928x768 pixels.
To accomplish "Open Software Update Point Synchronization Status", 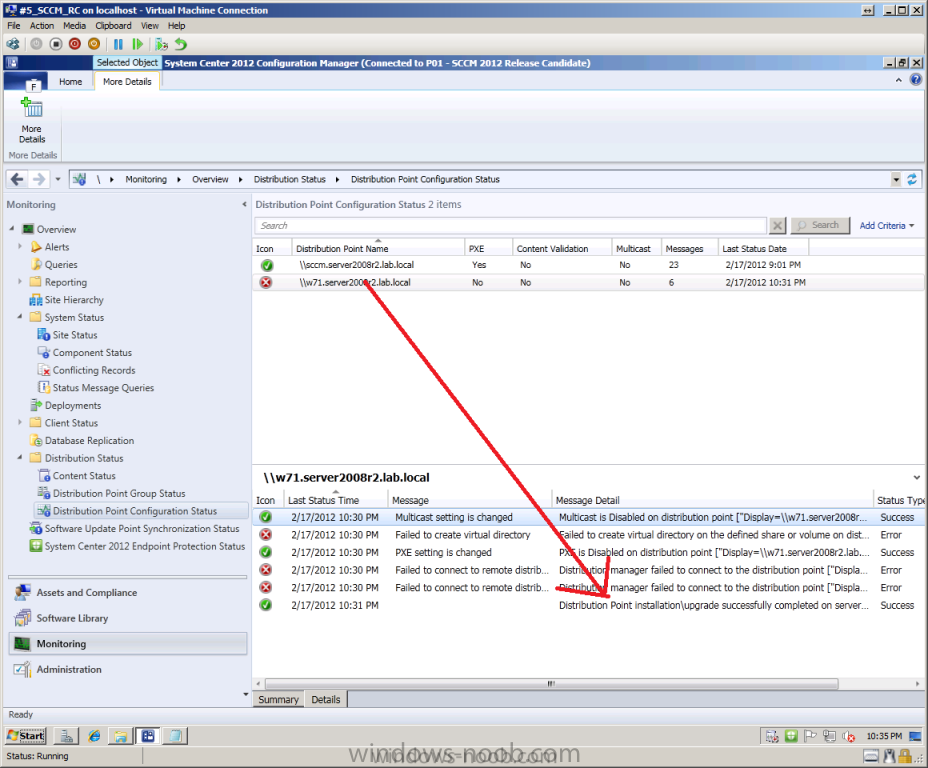I will click(x=141, y=528).
